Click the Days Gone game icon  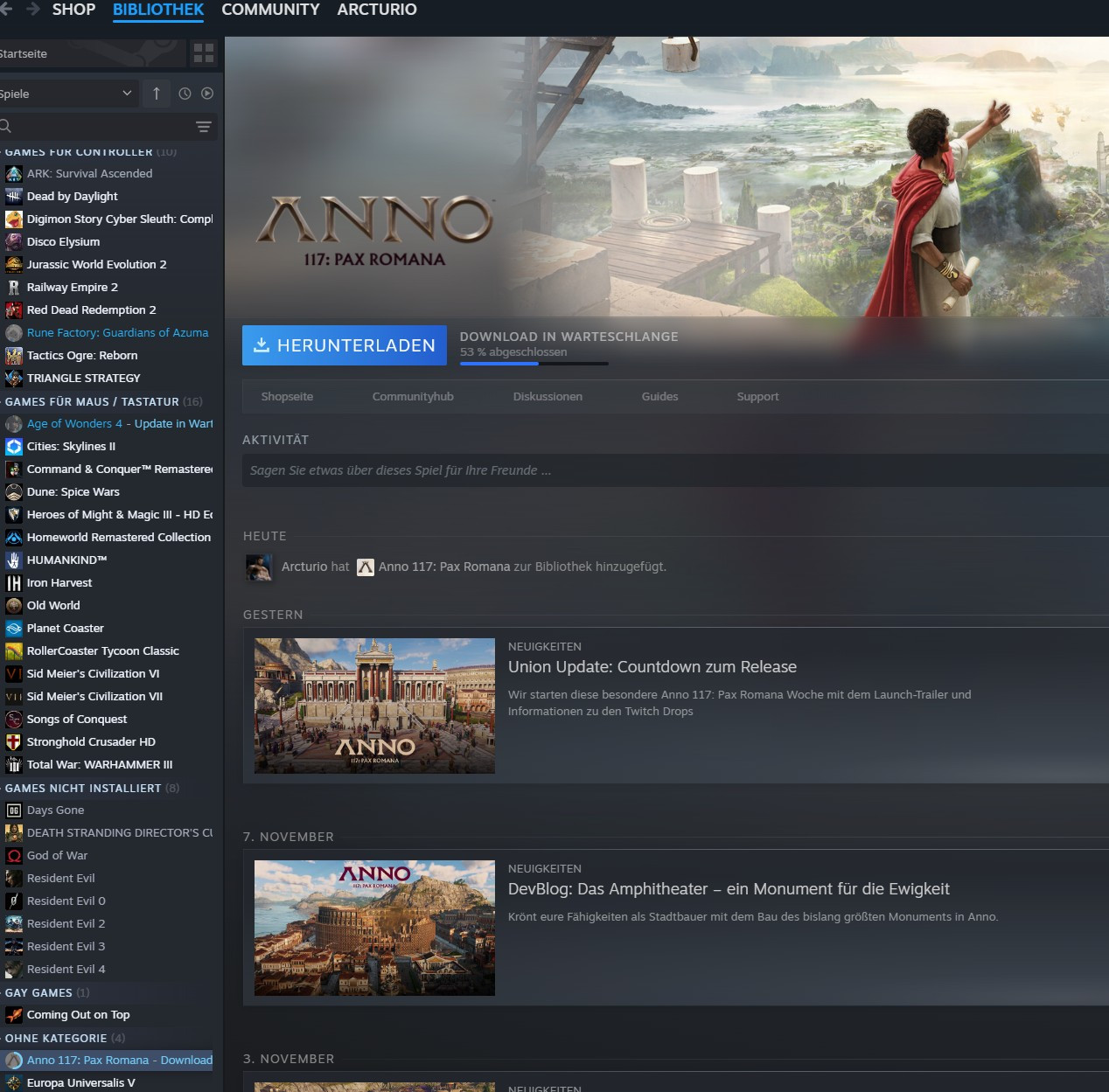[x=14, y=810]
